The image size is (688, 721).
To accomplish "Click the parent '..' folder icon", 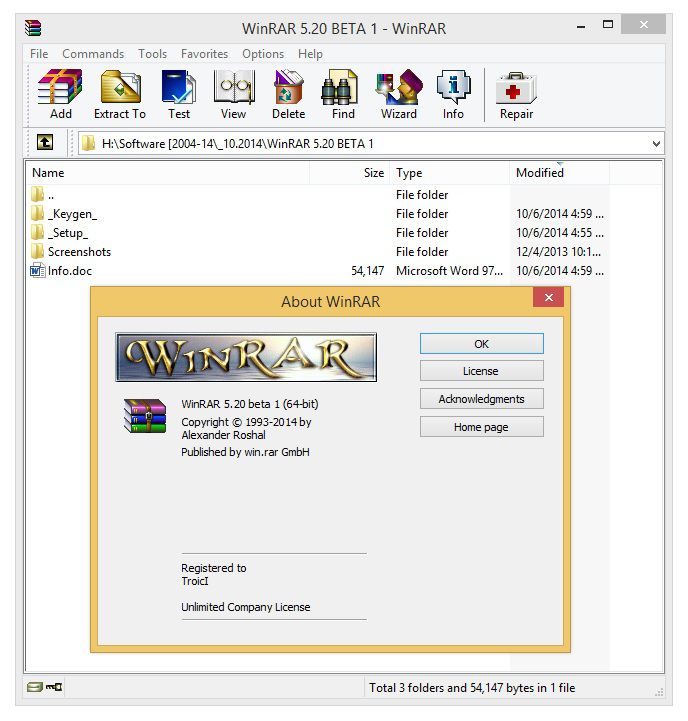I will 38,194.
